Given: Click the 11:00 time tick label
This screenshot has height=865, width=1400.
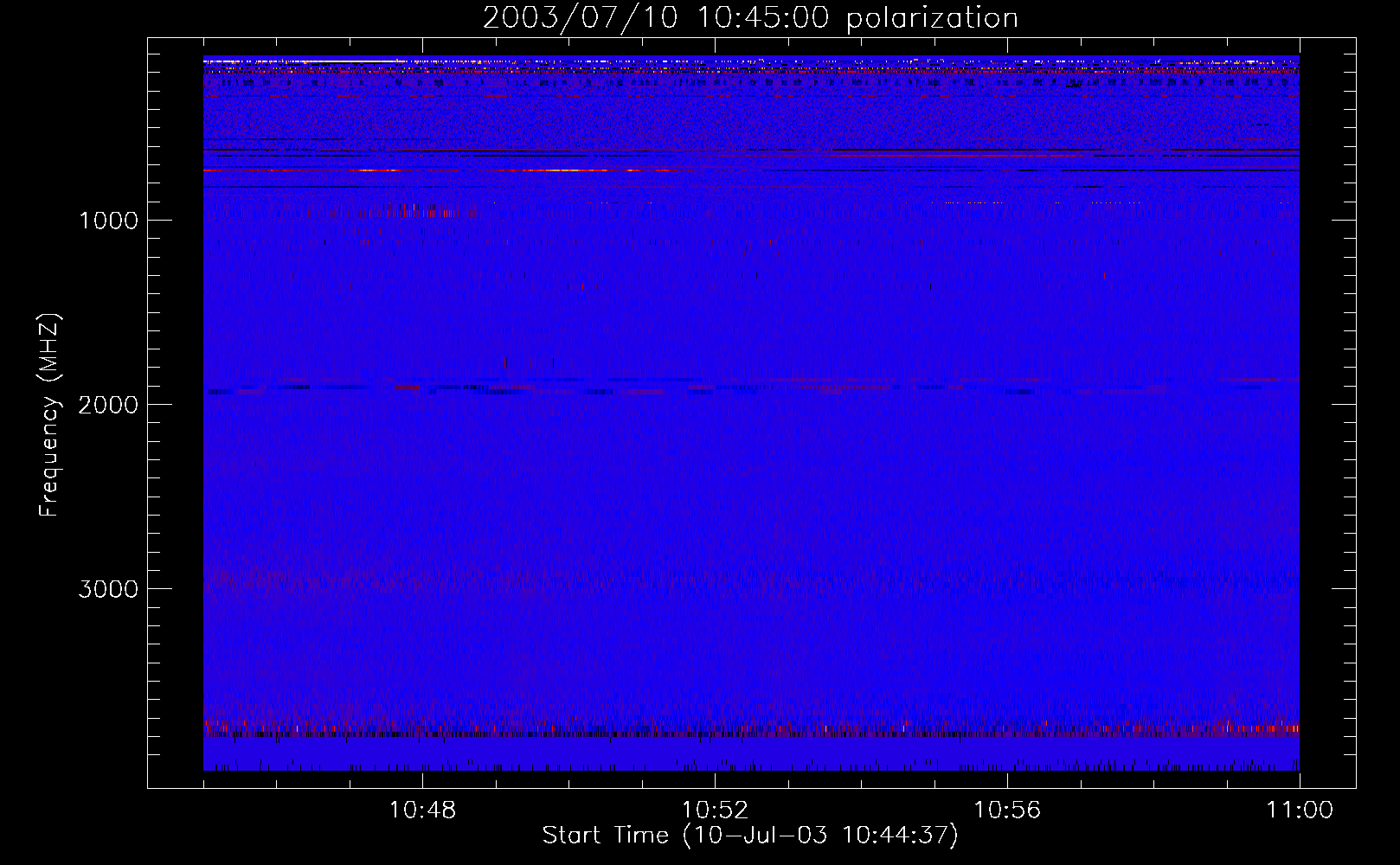Looking at the screenshot, I should [1300, 811].
